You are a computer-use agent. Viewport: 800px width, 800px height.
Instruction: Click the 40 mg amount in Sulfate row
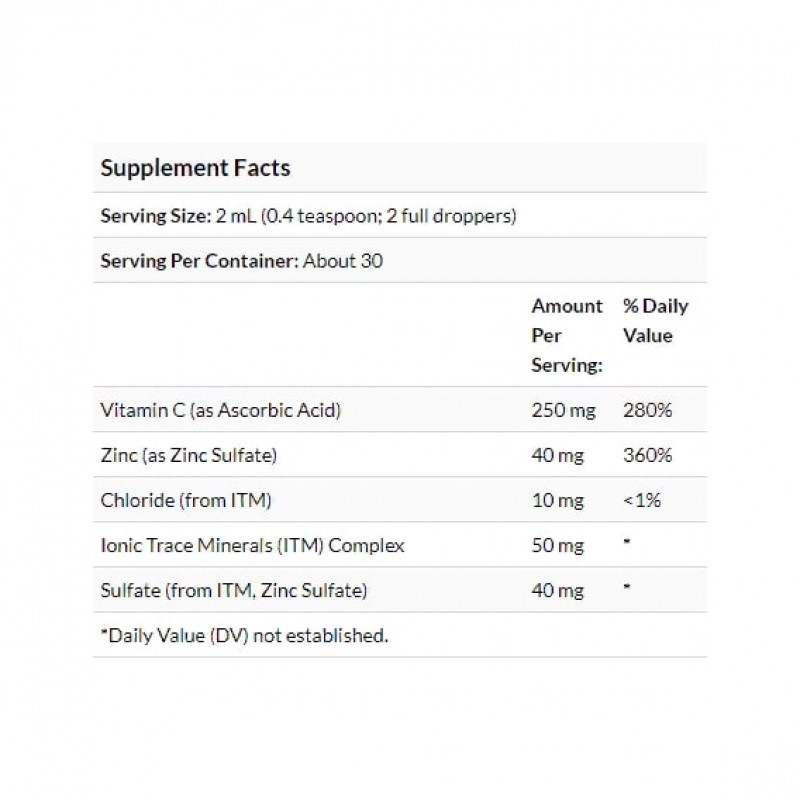coord(556,591)
